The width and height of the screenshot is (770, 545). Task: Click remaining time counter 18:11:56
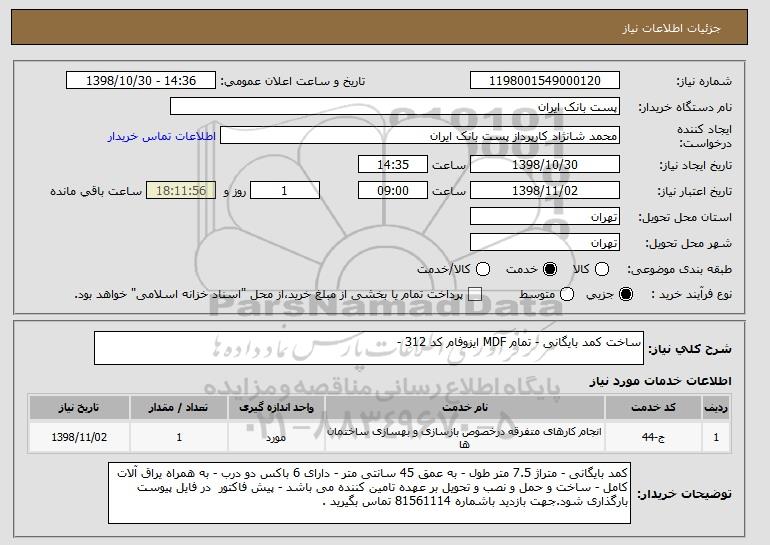point(181,191)
